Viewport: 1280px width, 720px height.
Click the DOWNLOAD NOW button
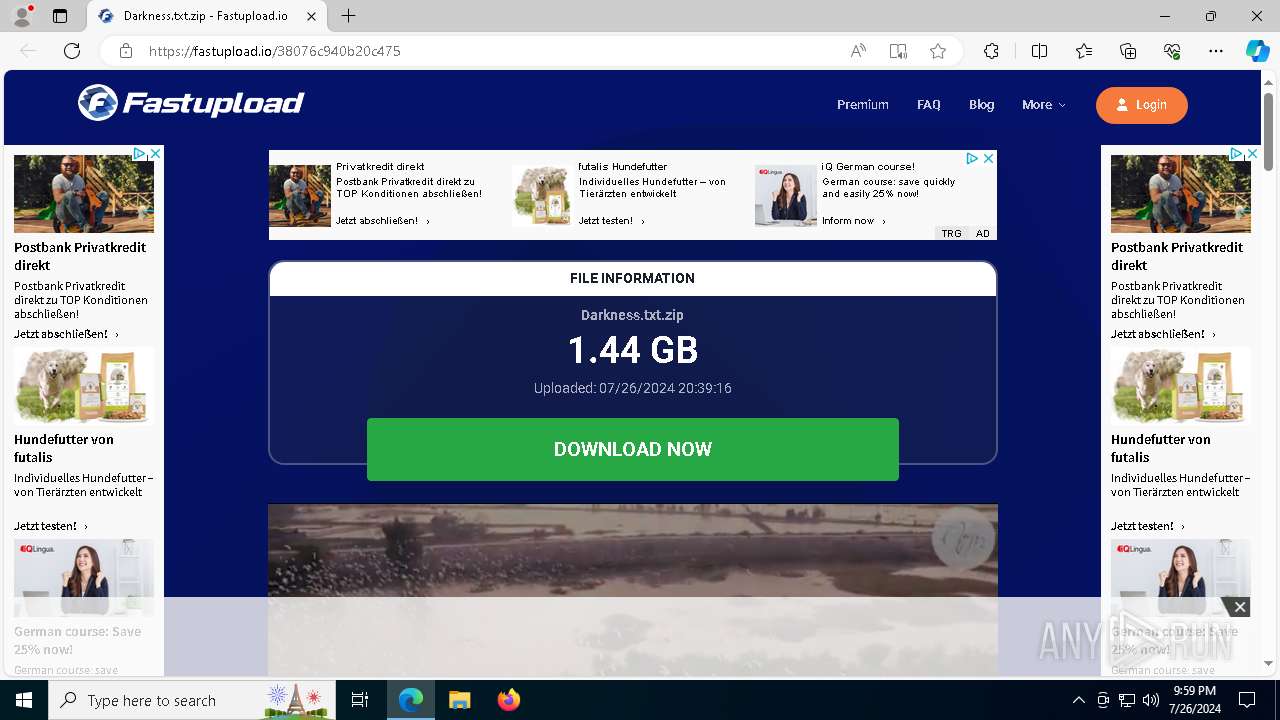(633, 449)
